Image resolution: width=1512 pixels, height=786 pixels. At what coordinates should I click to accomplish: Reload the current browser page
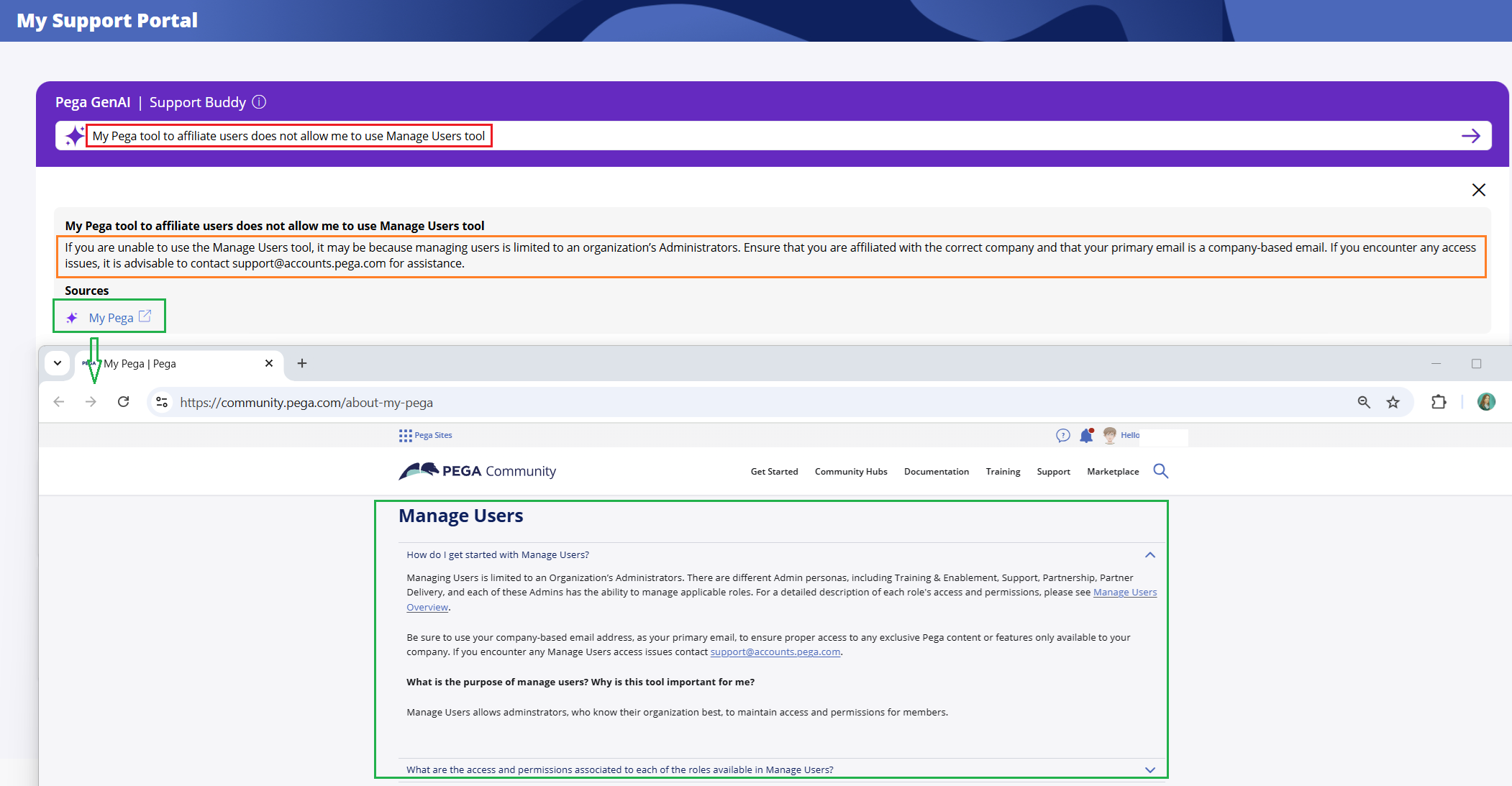coord(124,402)
